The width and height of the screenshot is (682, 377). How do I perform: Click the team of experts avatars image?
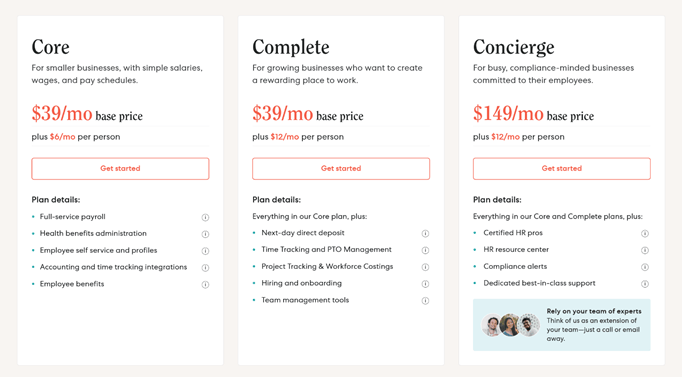pyautogui.click(x=511, y=325)
